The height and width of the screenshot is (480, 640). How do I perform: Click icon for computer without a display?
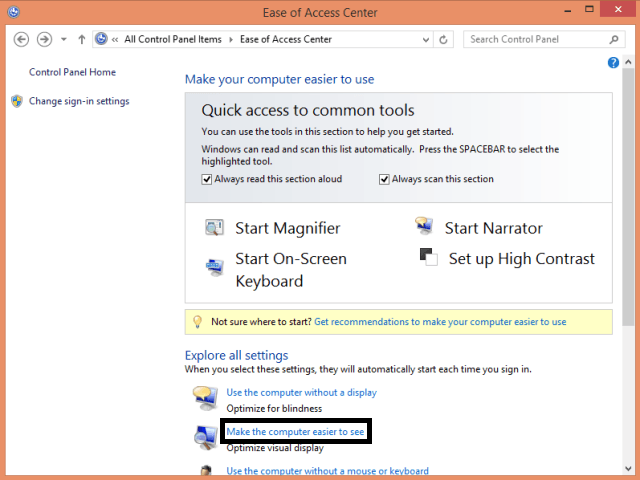[205, 398]
